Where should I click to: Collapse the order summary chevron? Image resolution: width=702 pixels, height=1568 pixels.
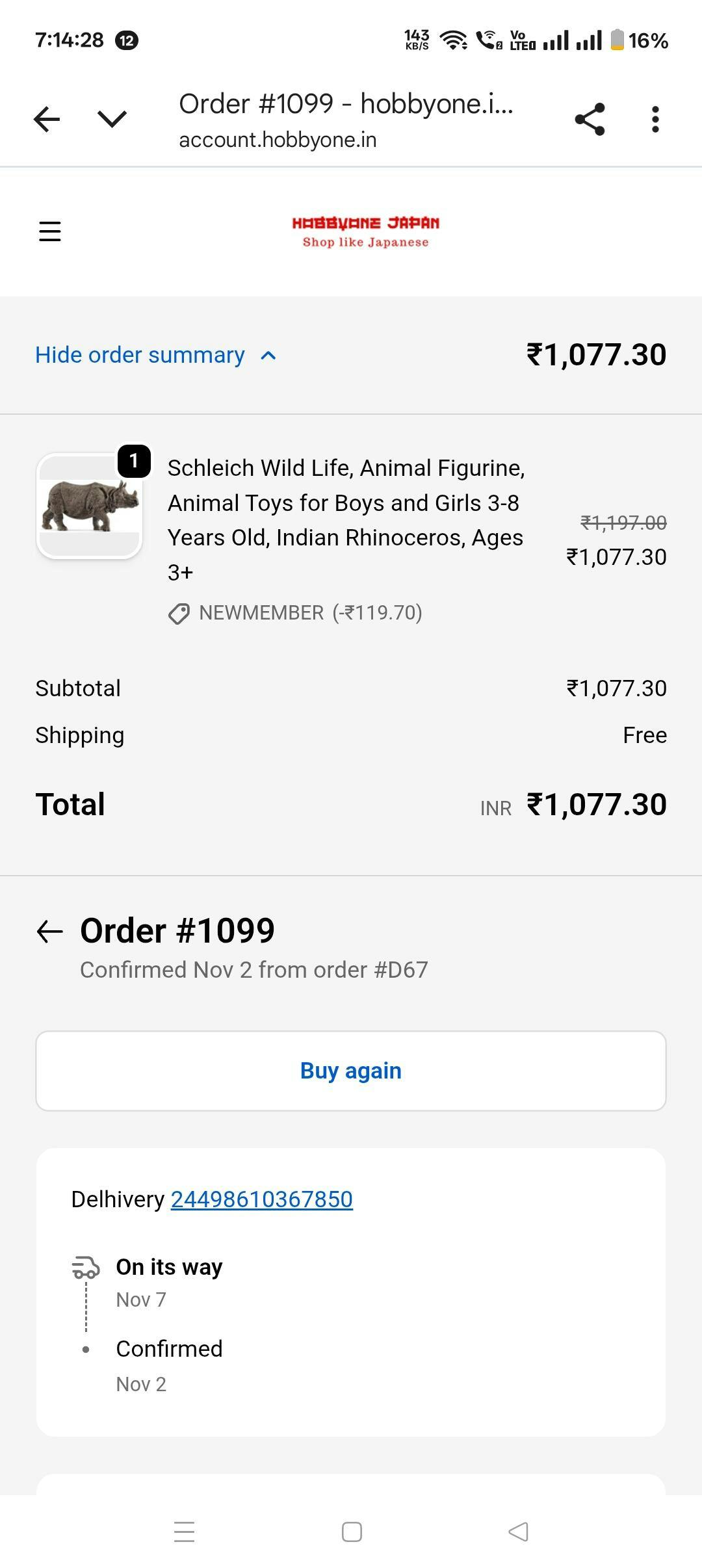point(268,356)
